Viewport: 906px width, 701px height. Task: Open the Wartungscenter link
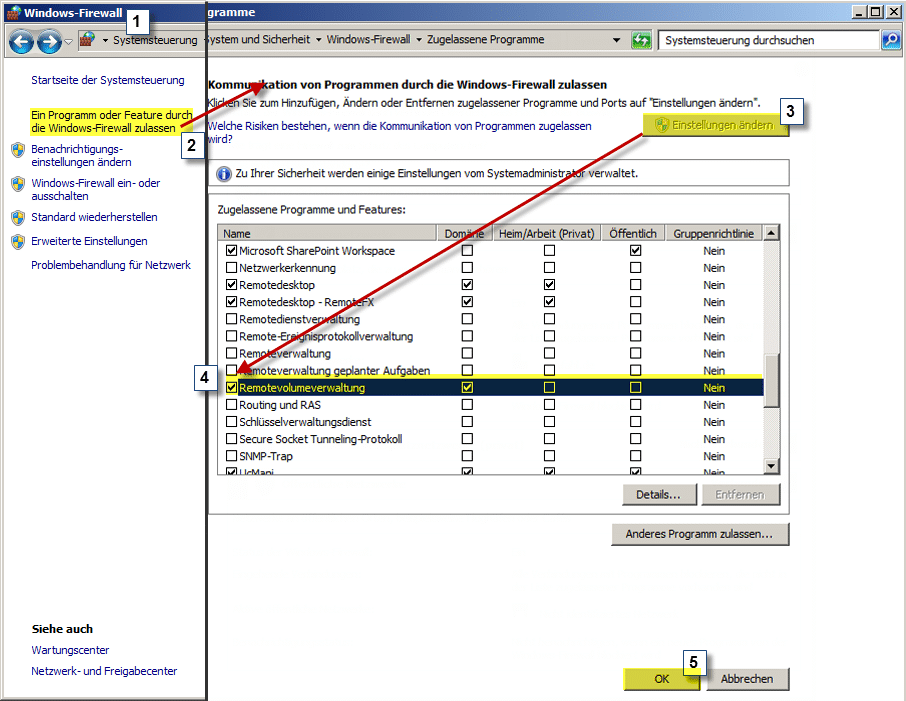click(70, 650)
